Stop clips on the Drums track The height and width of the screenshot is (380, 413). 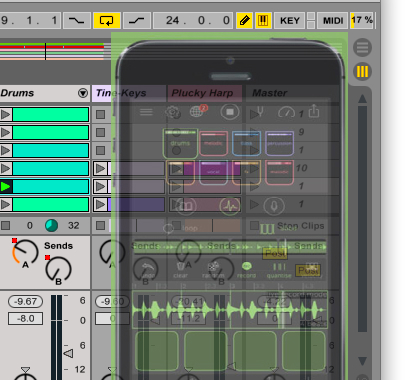5,226
